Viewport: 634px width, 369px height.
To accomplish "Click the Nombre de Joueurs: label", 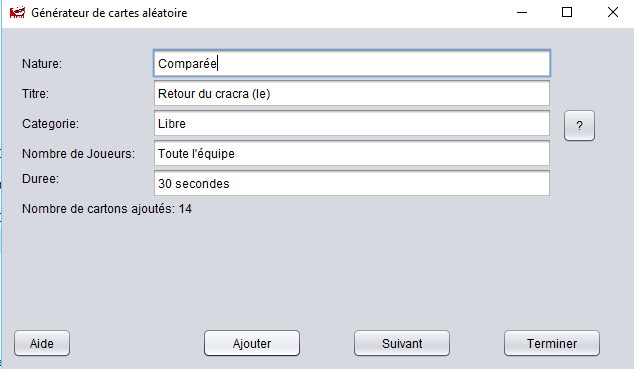I will 78,154.
